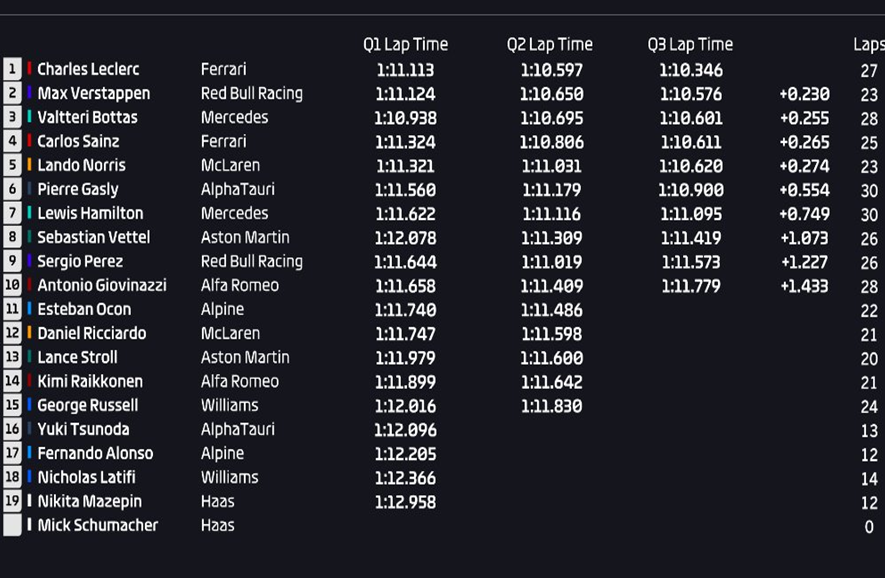Select the Q2 Lap Time column header

(x=550, y=45)
